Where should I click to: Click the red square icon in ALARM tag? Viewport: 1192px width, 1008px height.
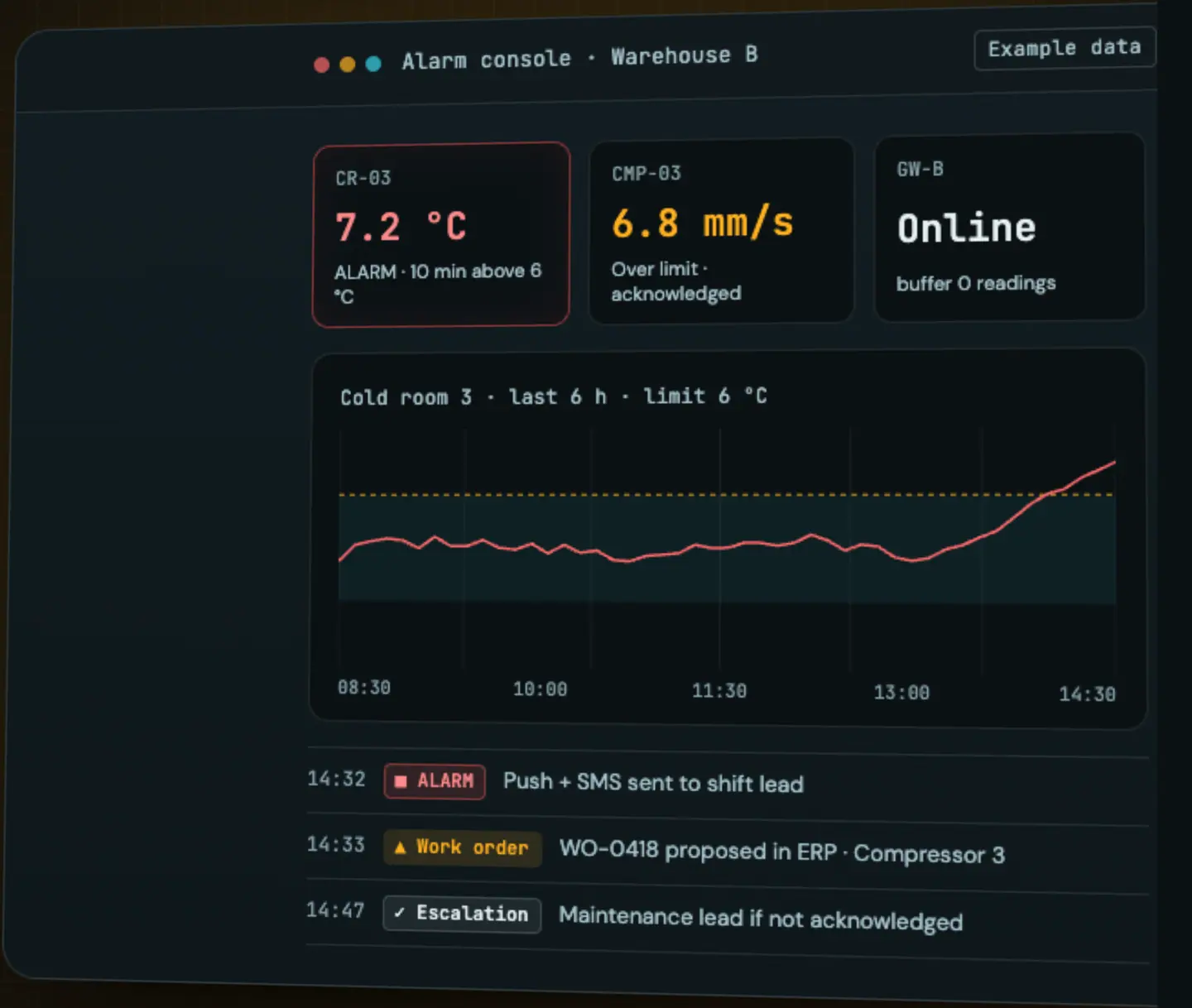[401, 781]
